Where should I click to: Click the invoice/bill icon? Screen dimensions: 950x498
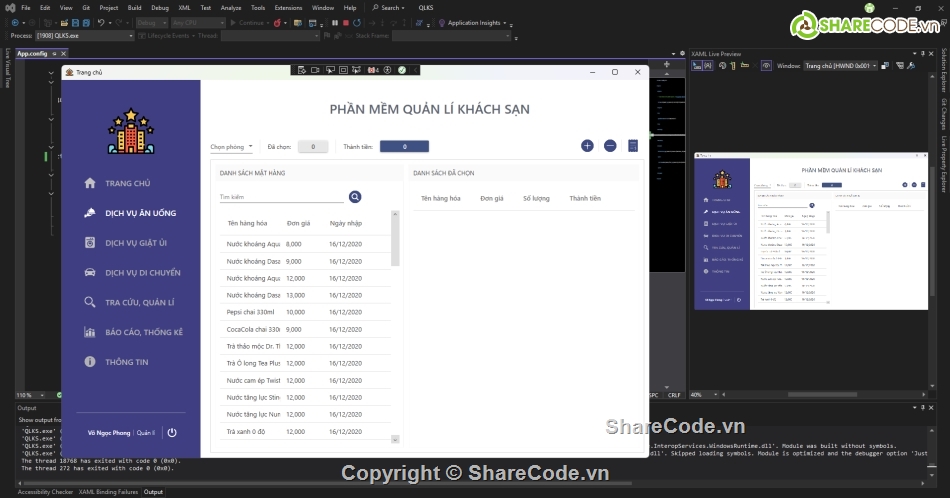(633, 146)
